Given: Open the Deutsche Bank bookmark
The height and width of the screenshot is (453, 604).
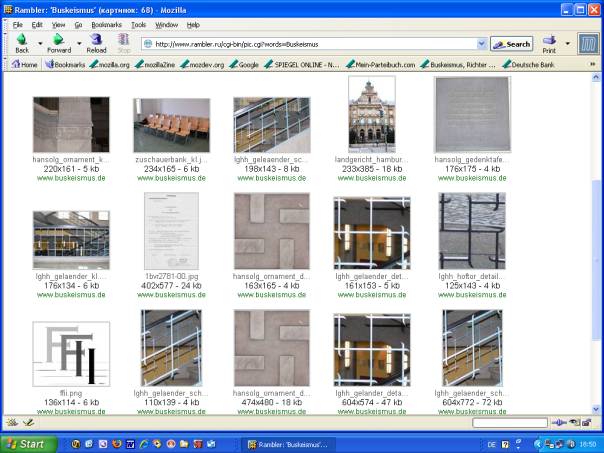Looking at the screenshot, I should coord(528,65).
